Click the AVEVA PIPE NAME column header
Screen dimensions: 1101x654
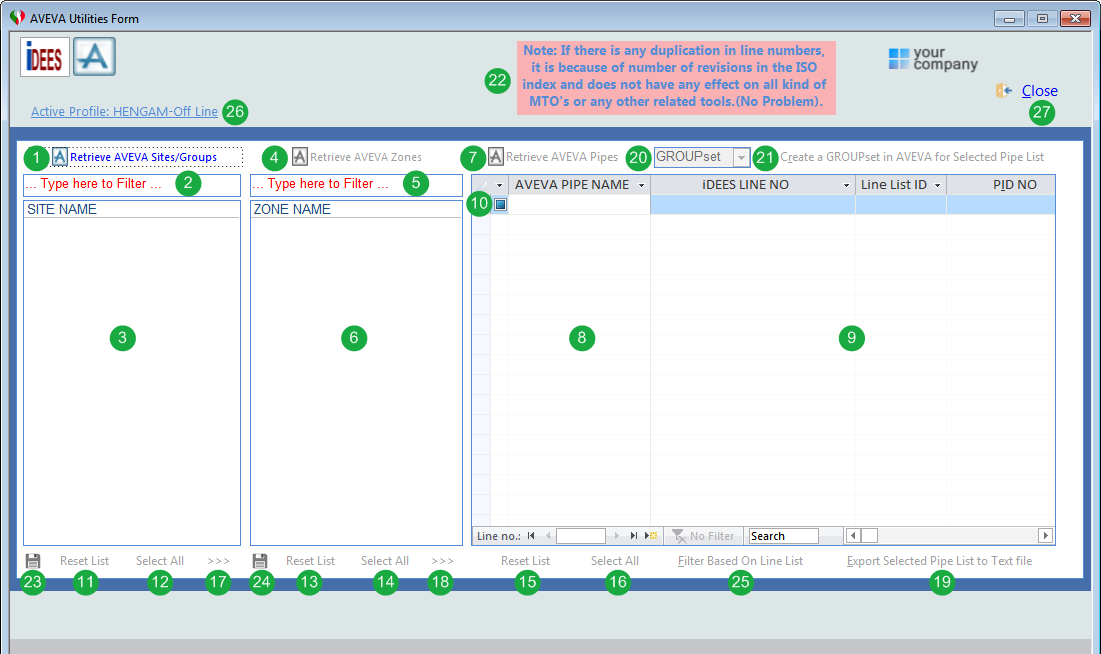579,185
